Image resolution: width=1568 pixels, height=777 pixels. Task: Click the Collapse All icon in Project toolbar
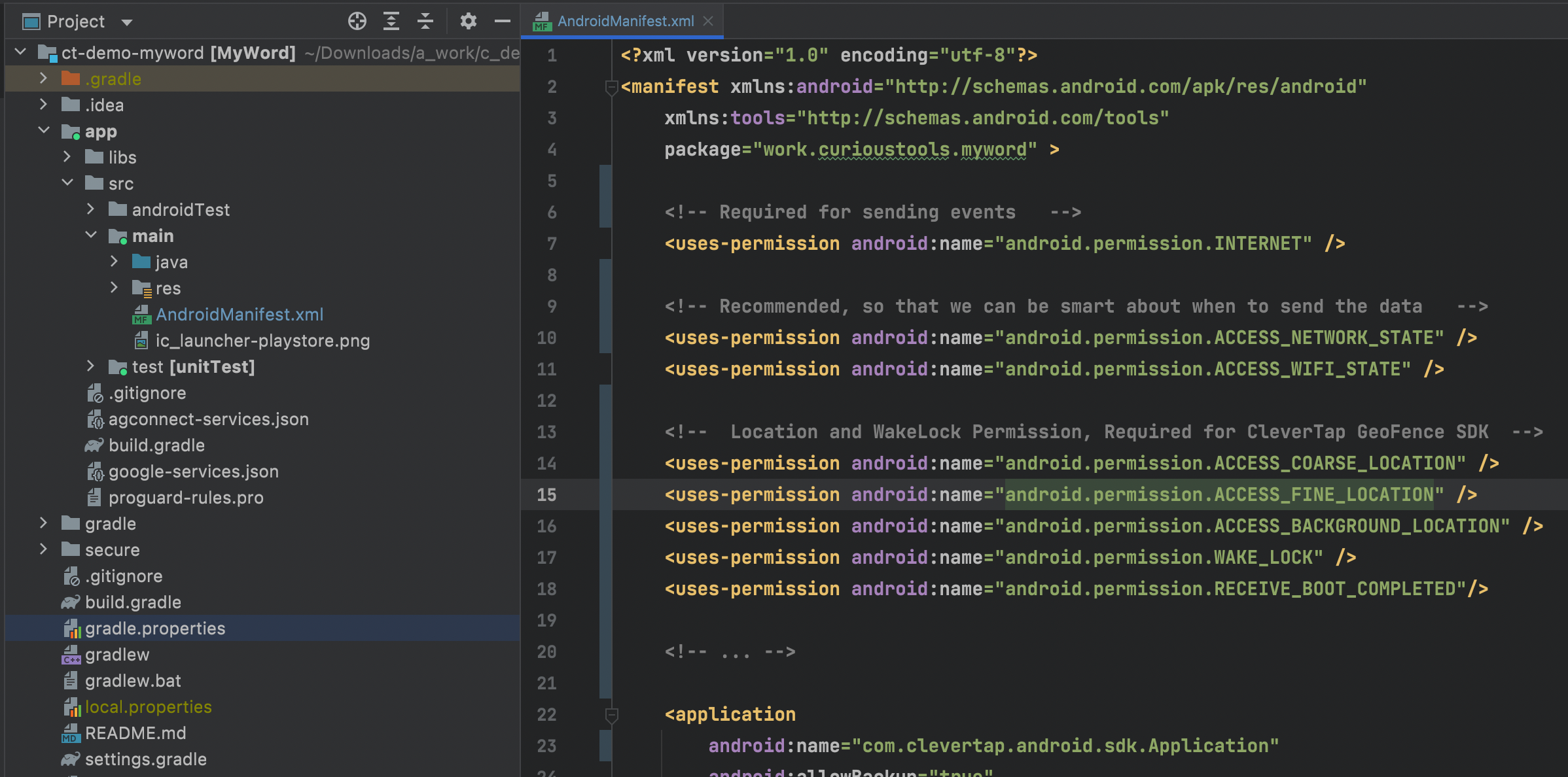point(425,22)
